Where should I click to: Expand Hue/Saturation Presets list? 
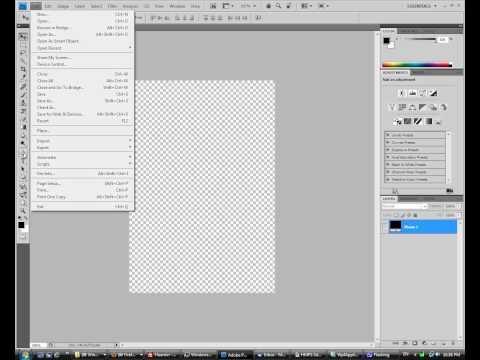tap(388, 157)
